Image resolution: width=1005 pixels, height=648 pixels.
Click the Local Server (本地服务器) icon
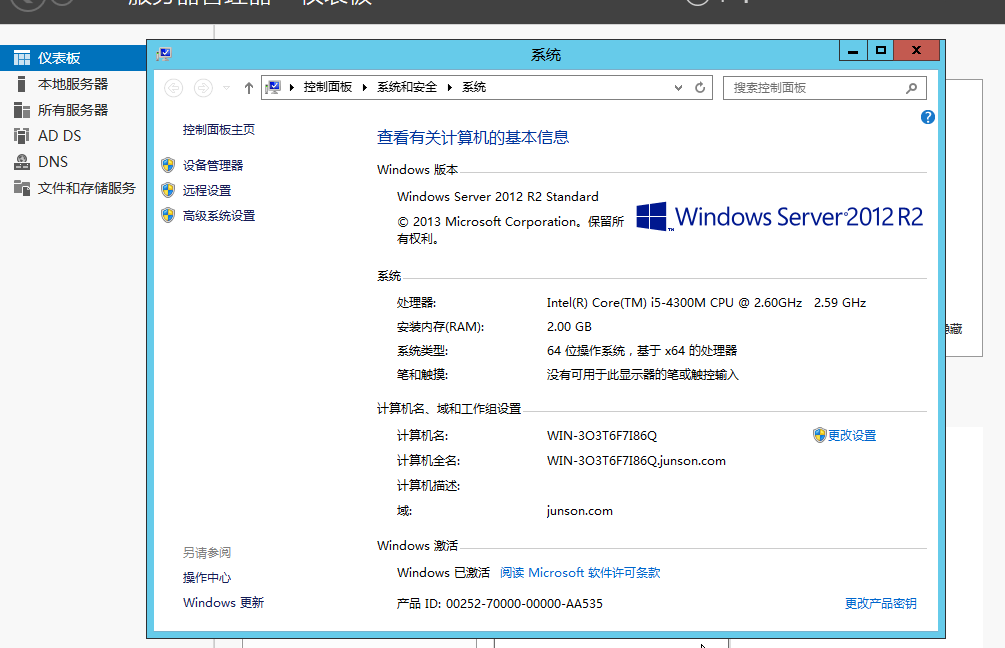22,84
